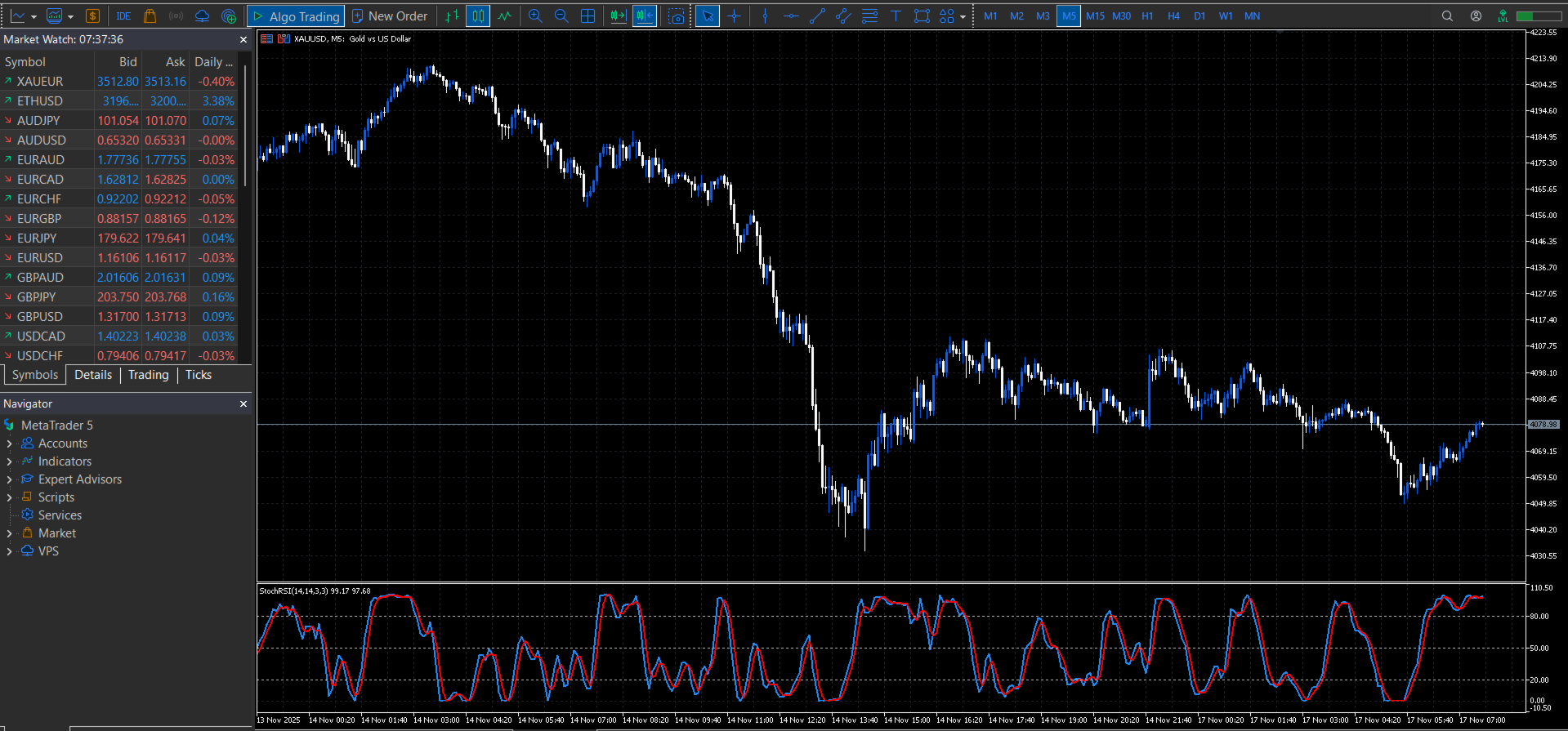Switch to D1 timeframe
1568x731 pixels.
(1199, 16)
